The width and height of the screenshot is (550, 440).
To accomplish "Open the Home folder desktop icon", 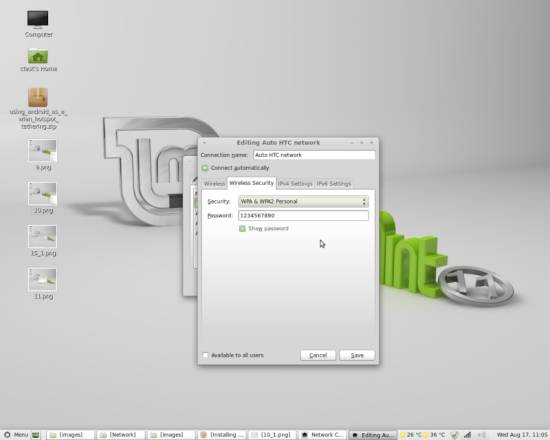I will pyautogui.click(x=38, y=60).
